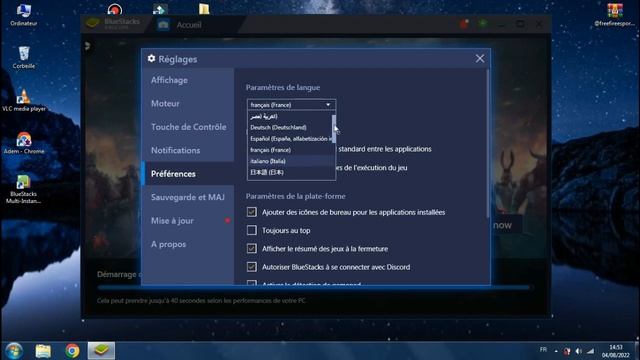The width and height of the screenshot is (640, 360).
Task: Click the settings panel vertical scrollbar
Action: pos(487,143)
